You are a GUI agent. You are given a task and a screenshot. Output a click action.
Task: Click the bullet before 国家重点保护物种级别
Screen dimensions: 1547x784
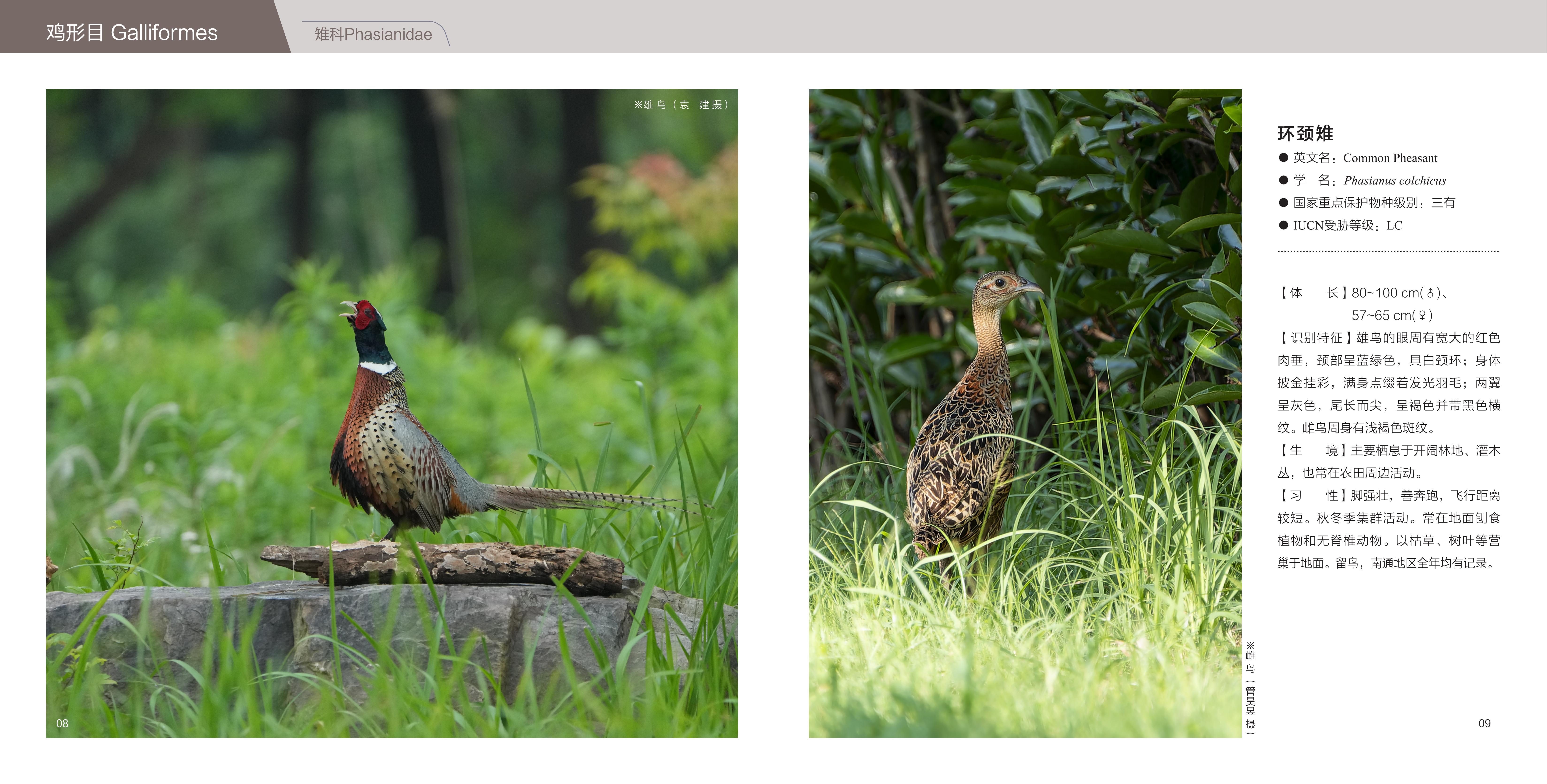(x=1283, y=203)
